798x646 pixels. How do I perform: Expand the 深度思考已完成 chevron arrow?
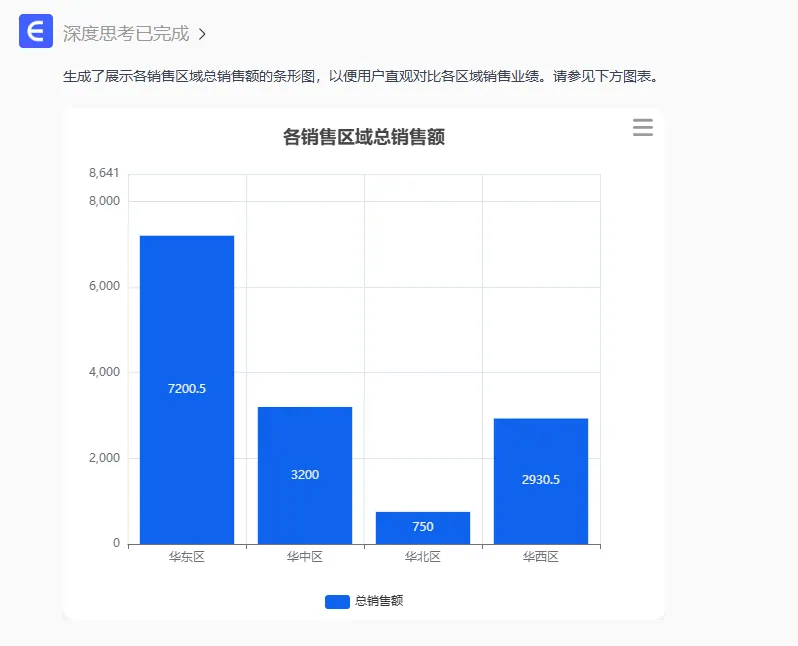point(202,34)
